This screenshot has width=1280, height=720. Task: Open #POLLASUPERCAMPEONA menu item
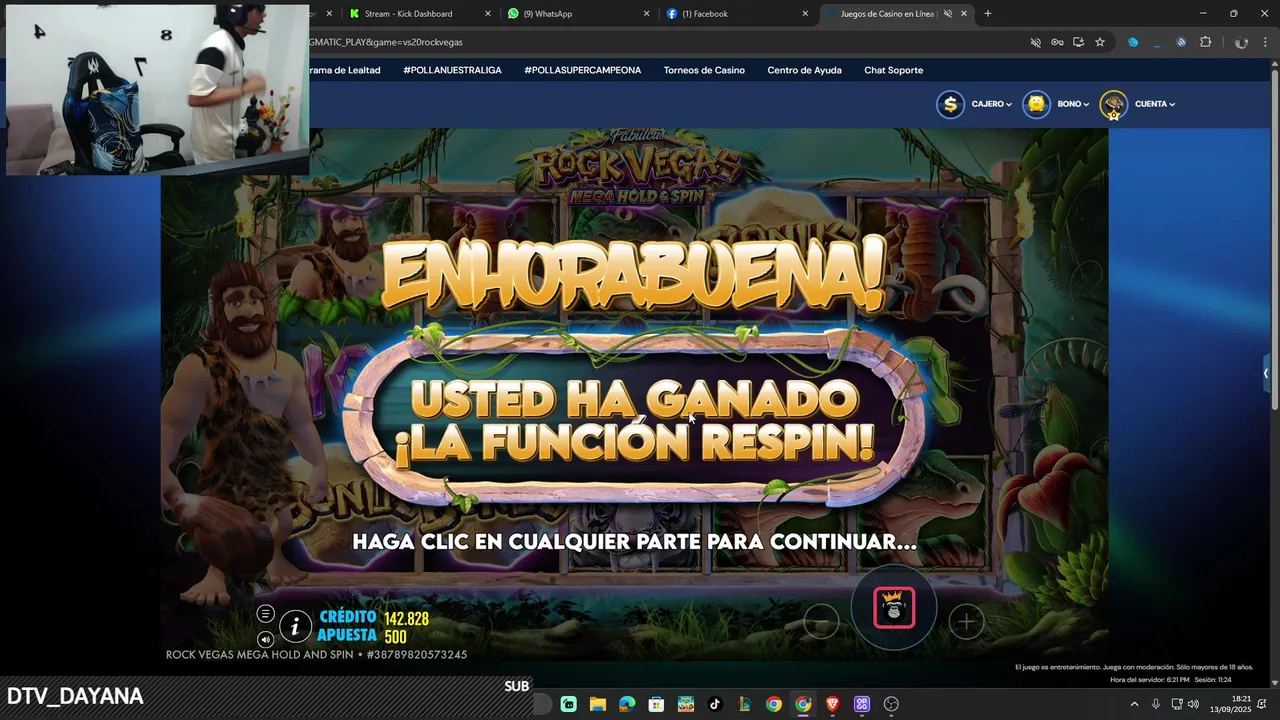[x=582, y=70]
